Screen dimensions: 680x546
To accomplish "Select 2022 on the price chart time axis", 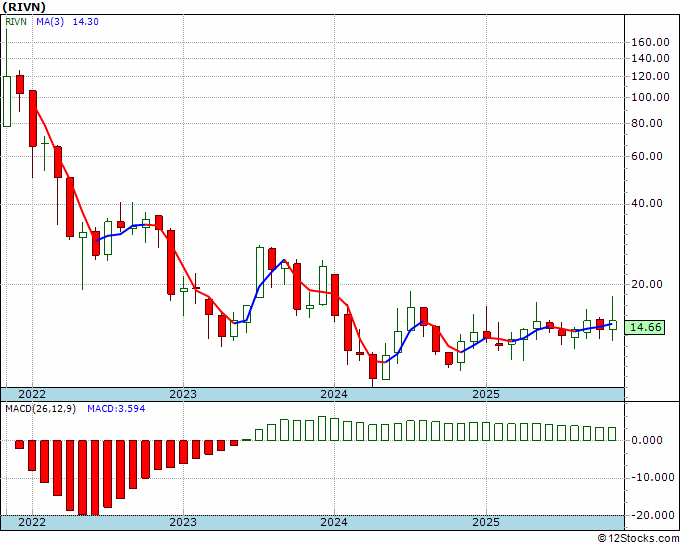I will [32, 394].
